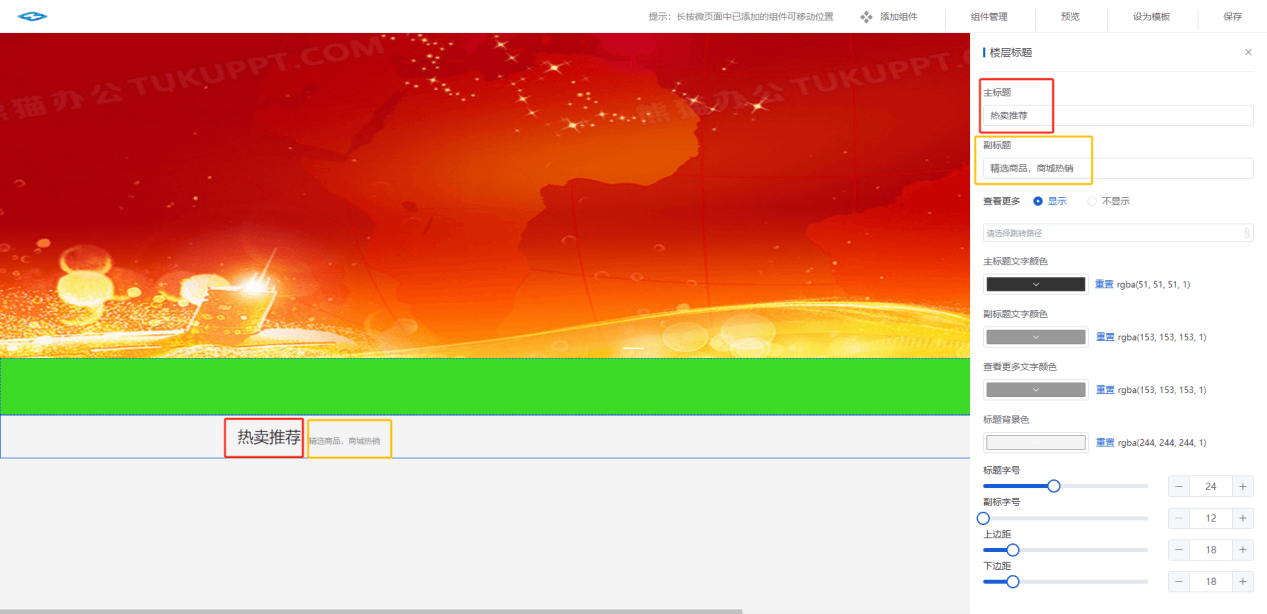This screenshot has height=614, width=1267.
Task: Click the 添加组件 label
Action: (898, 17)
